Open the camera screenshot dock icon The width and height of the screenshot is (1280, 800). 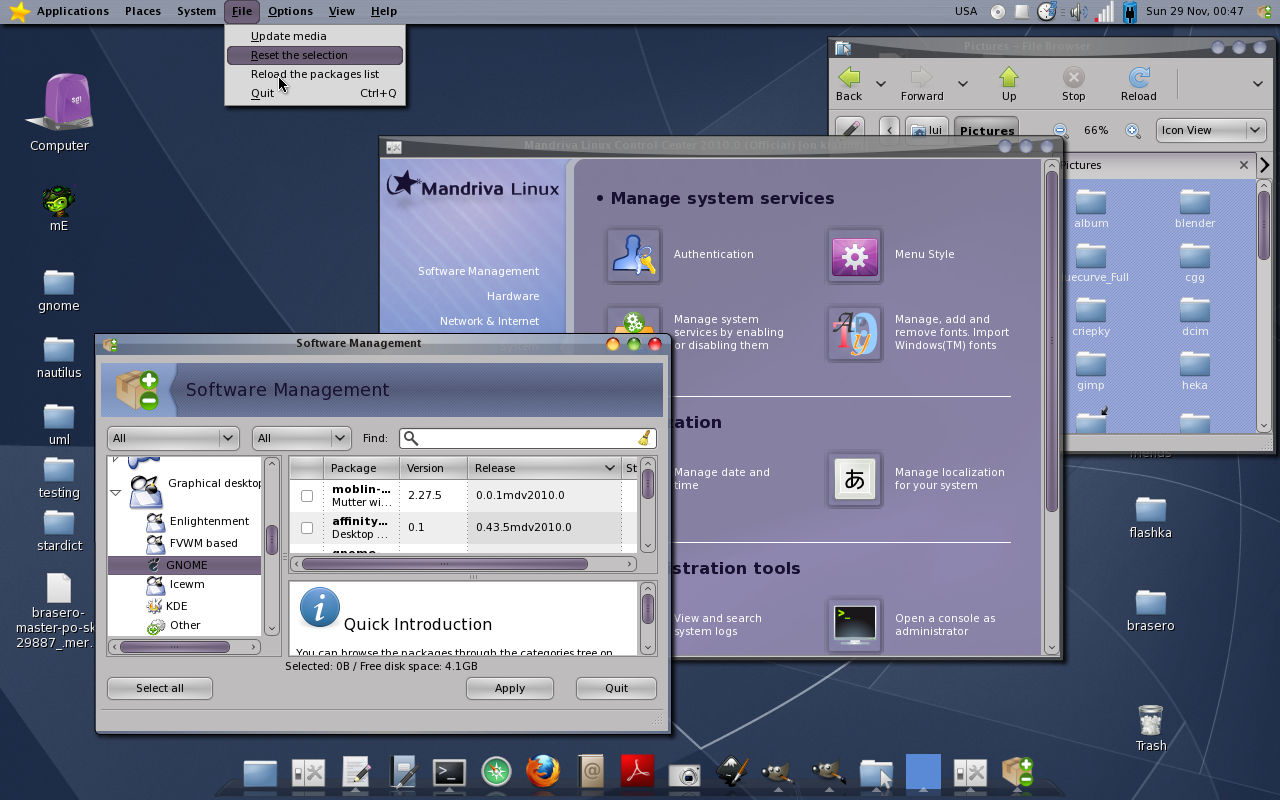point(684,774)
